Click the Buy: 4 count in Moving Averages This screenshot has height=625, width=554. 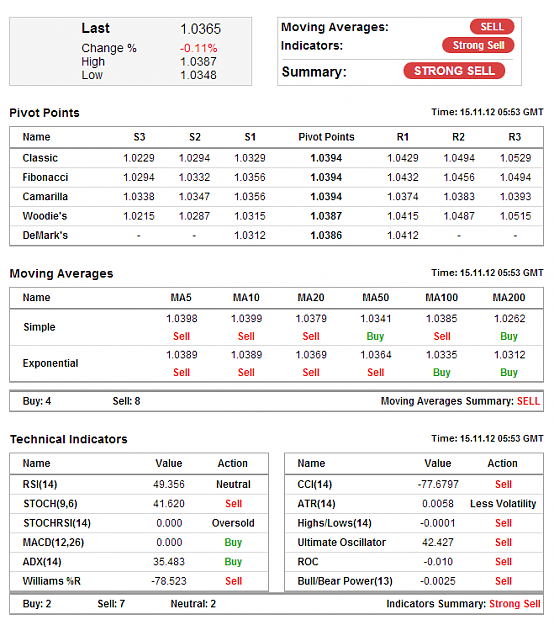click(x=37, y=401)
